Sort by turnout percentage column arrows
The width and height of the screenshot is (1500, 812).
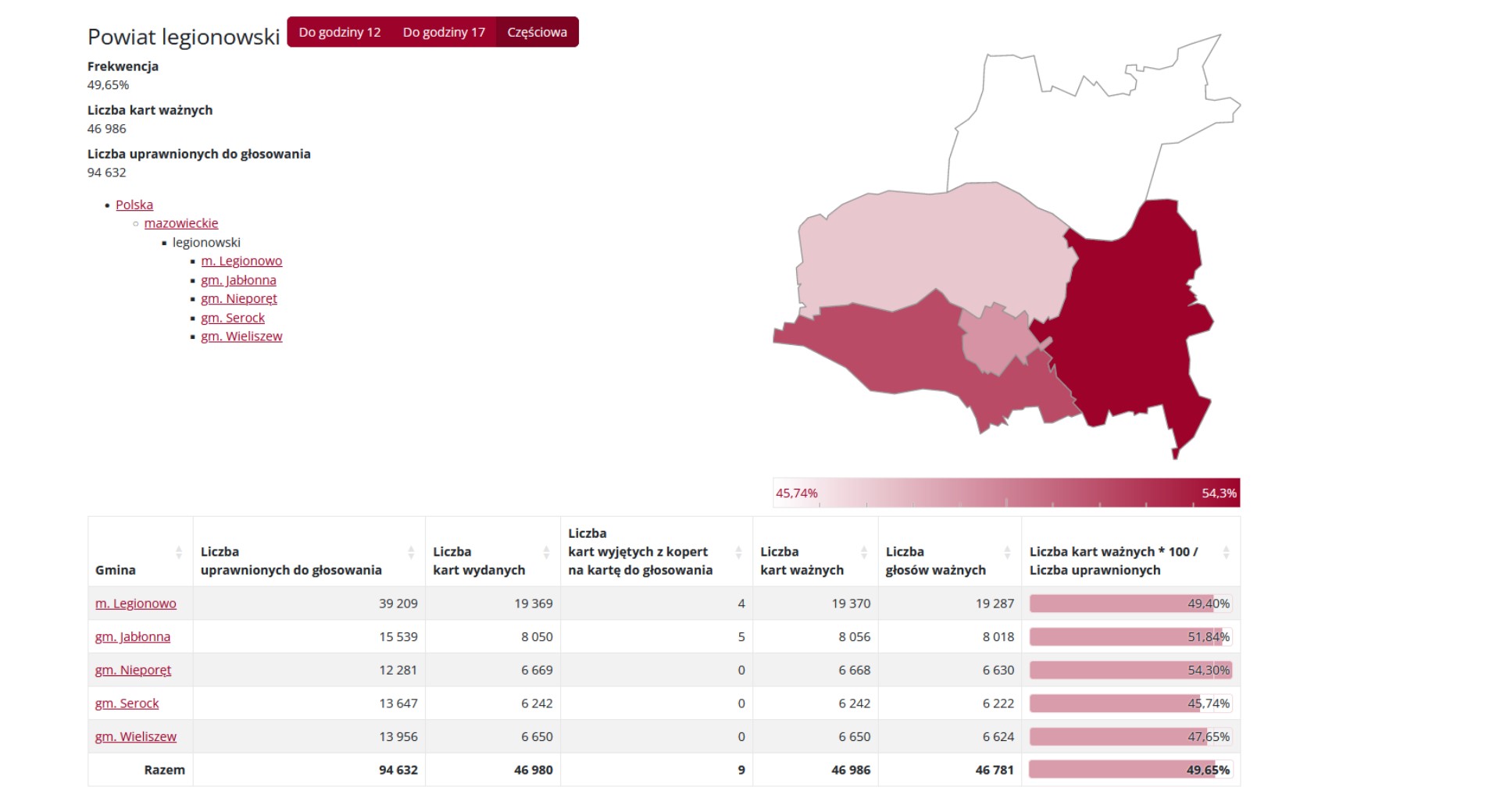pos(1226,552)
